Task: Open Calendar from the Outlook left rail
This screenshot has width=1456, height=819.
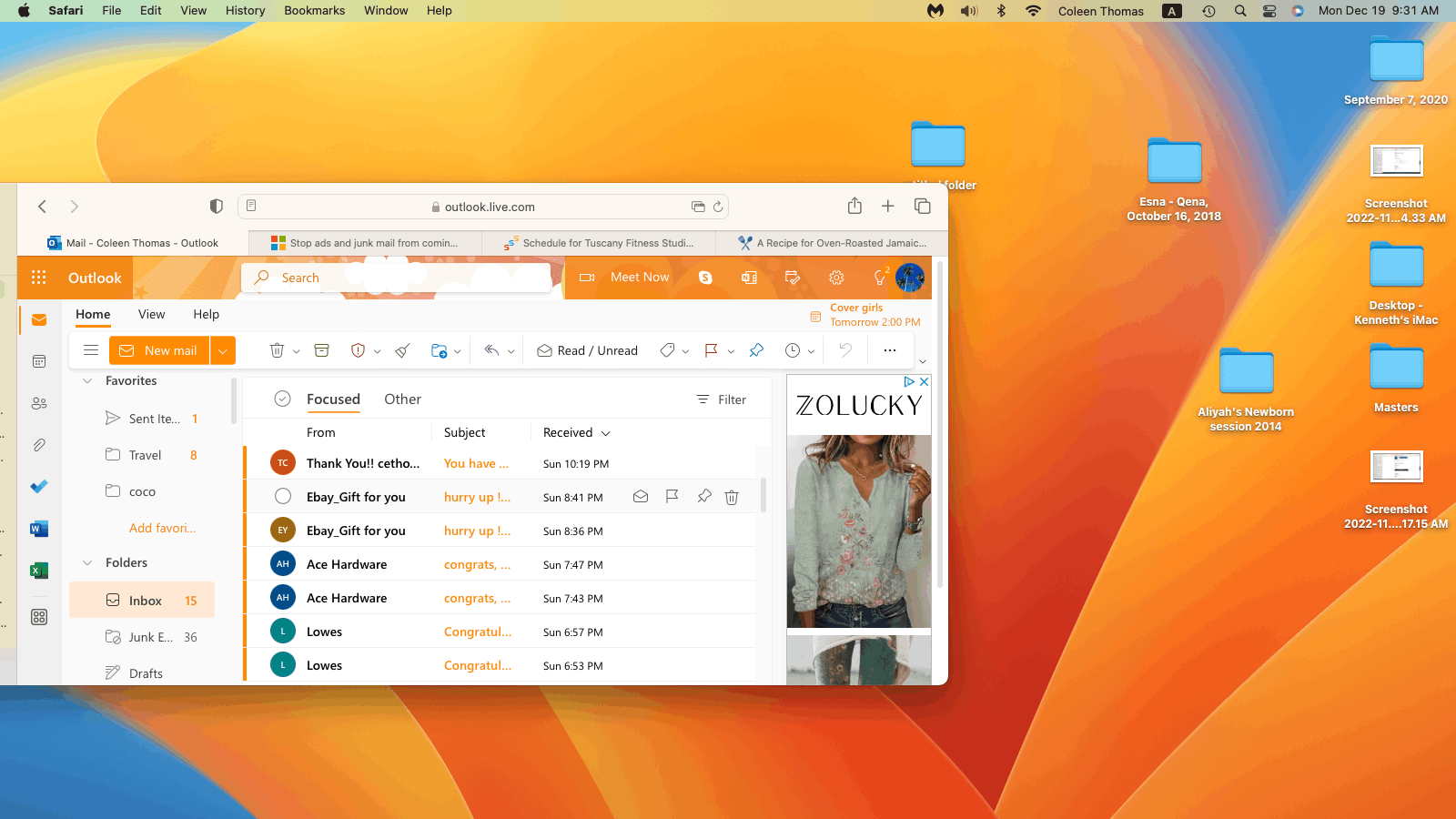Action: point(39,361)
